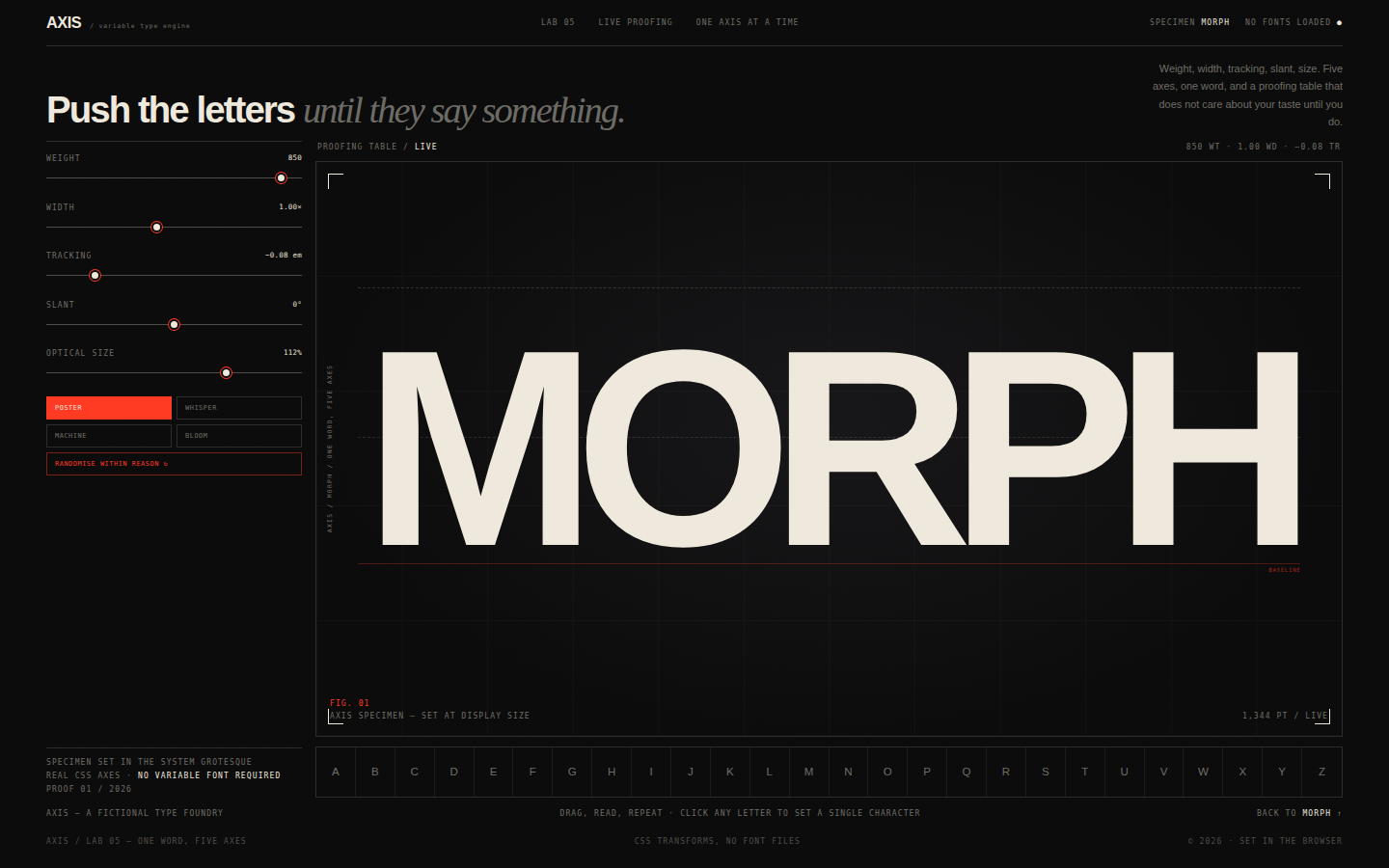
Task: Pick letter E in the glyph strip
Action: (x=494, y=772)
